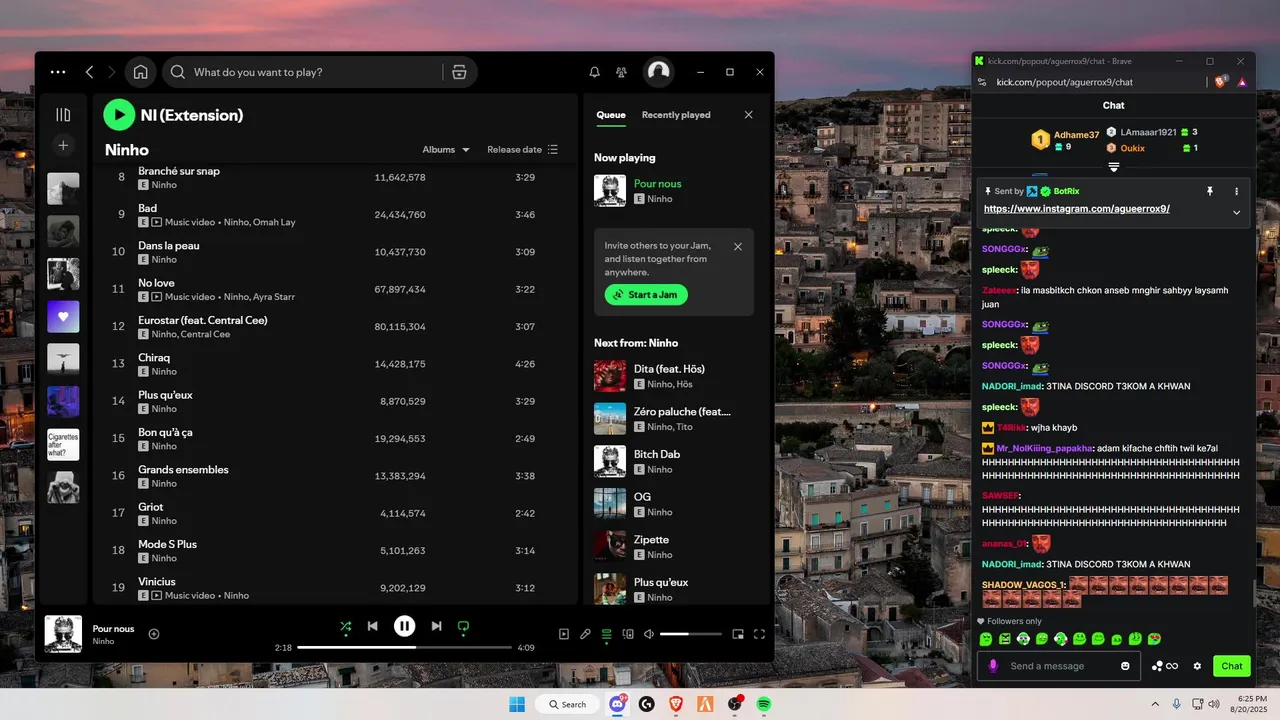This screenshot has height=720, width=1280.
Task: Add 'Pour nous' to Liked Songs
Action: (x=154, y=633)
